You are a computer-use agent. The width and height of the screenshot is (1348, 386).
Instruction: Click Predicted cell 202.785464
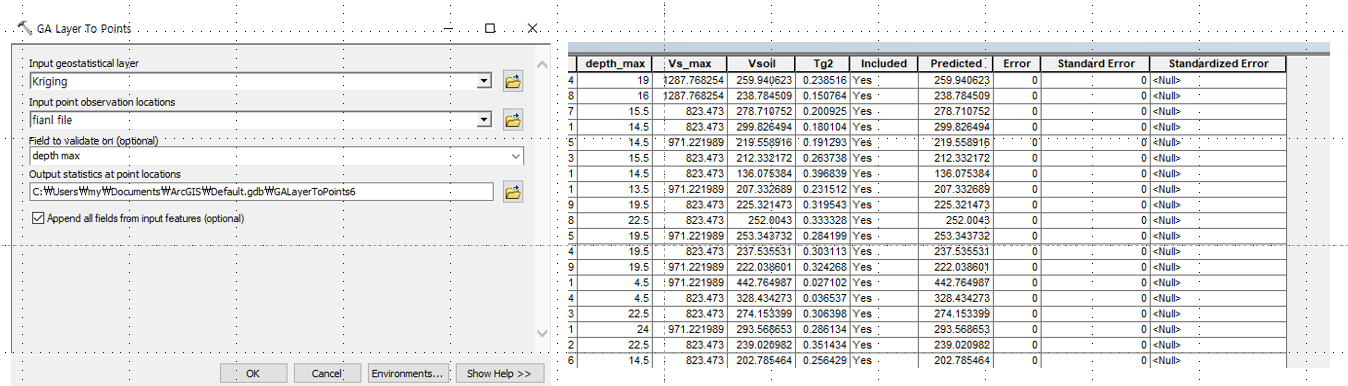(x=955, y=360)
